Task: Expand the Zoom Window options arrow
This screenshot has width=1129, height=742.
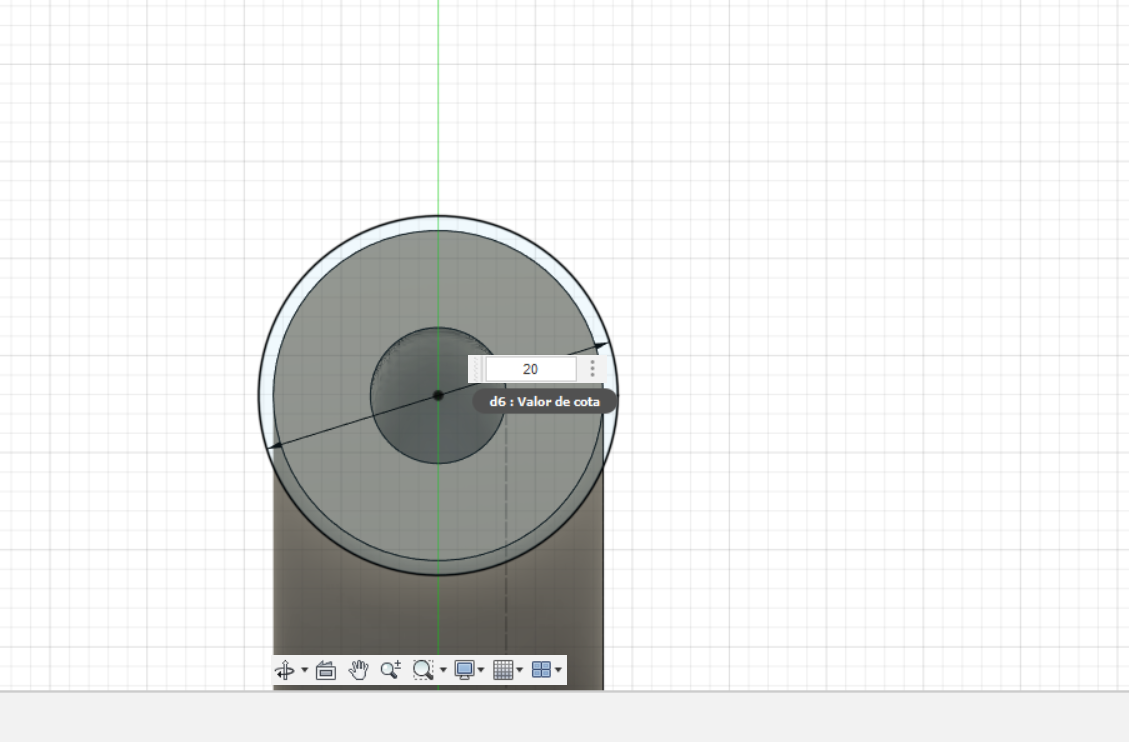Action: pos(443,670)
